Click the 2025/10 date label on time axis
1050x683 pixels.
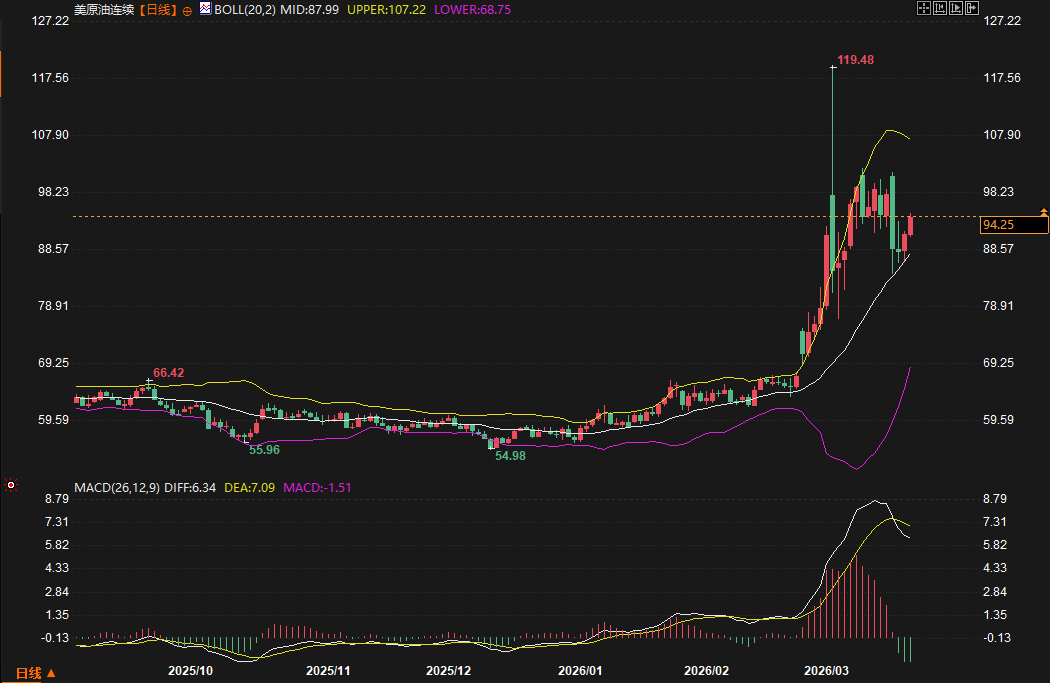[x=189, y=670]
